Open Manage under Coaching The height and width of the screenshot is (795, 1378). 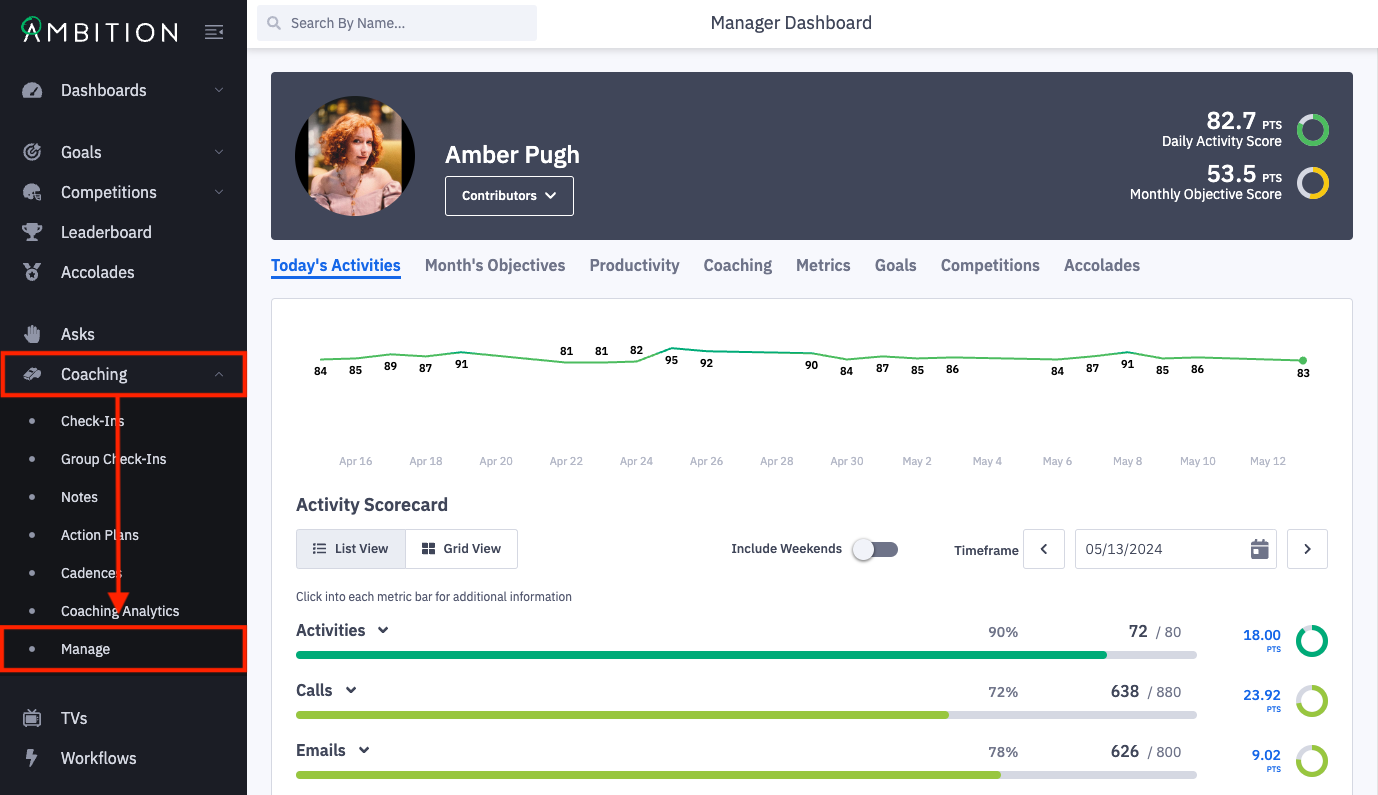[x=85, y=648]
